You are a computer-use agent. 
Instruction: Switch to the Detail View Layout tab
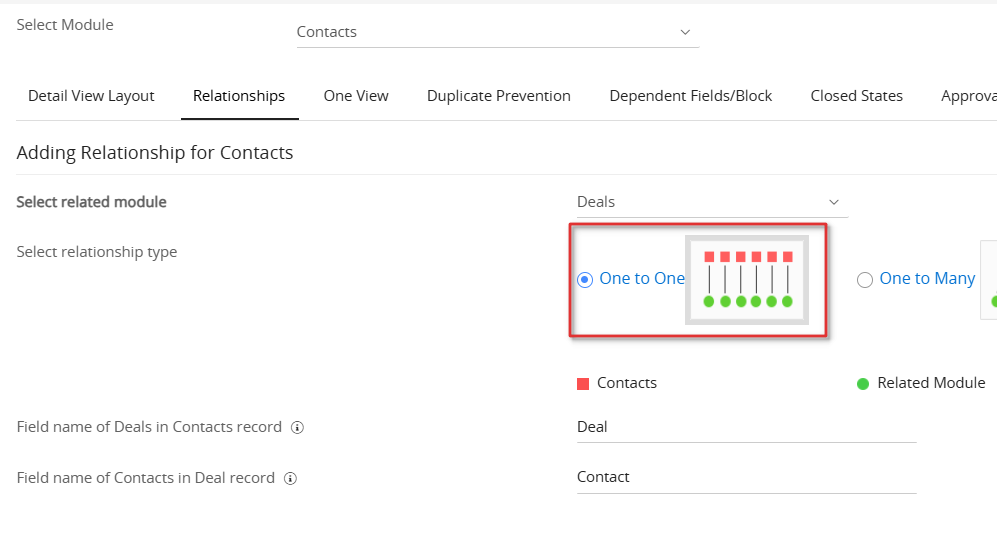pyautogui.click(x=91, y=96)
